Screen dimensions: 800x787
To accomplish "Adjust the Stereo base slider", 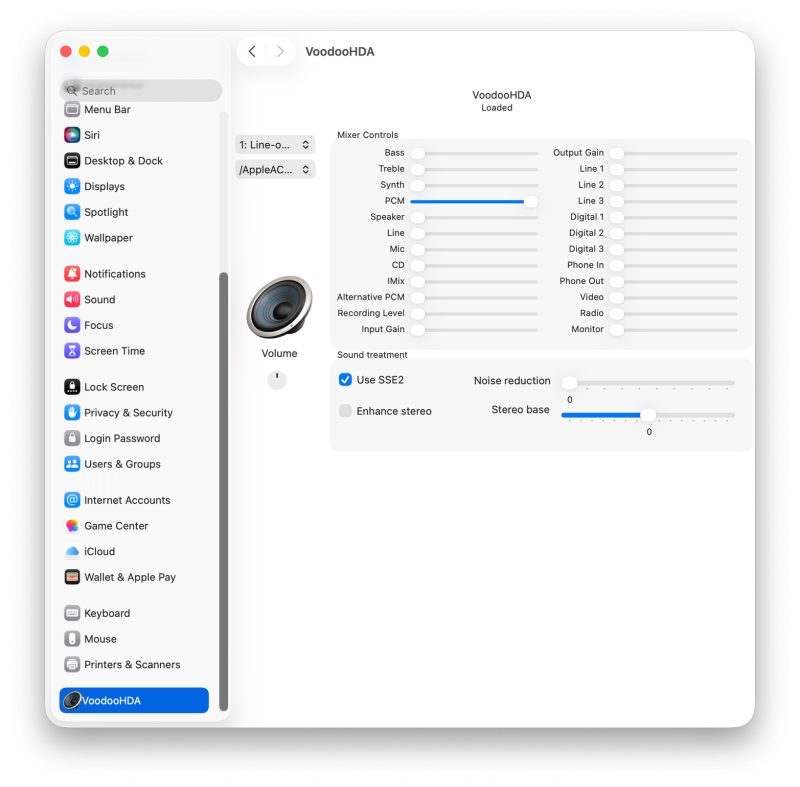I will [648, 415].
